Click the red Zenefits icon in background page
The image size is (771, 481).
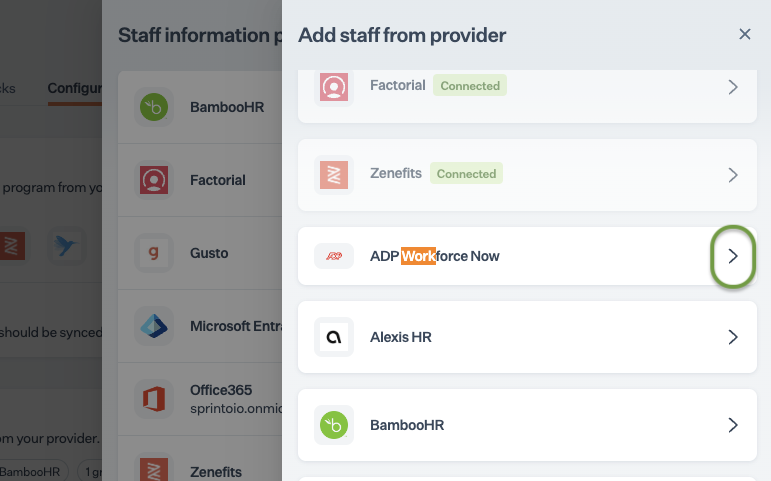point(12,245)
